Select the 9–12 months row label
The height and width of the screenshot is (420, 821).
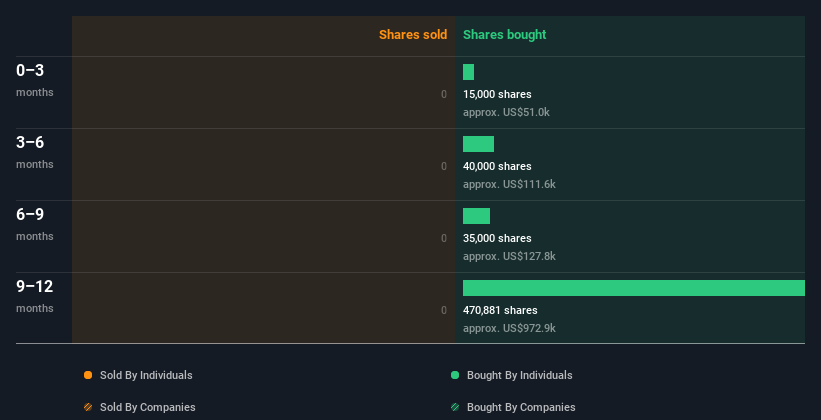click(x=35, y=296)
